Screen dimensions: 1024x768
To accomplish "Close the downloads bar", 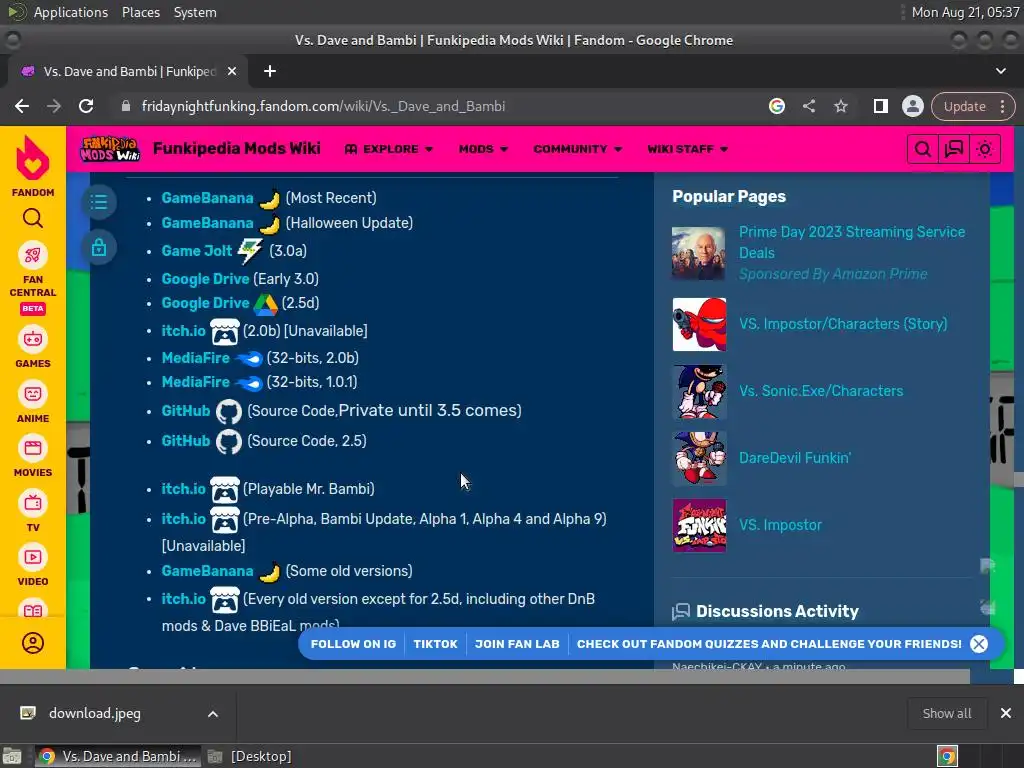I will pyautogui.click(x=1006, y=713).
